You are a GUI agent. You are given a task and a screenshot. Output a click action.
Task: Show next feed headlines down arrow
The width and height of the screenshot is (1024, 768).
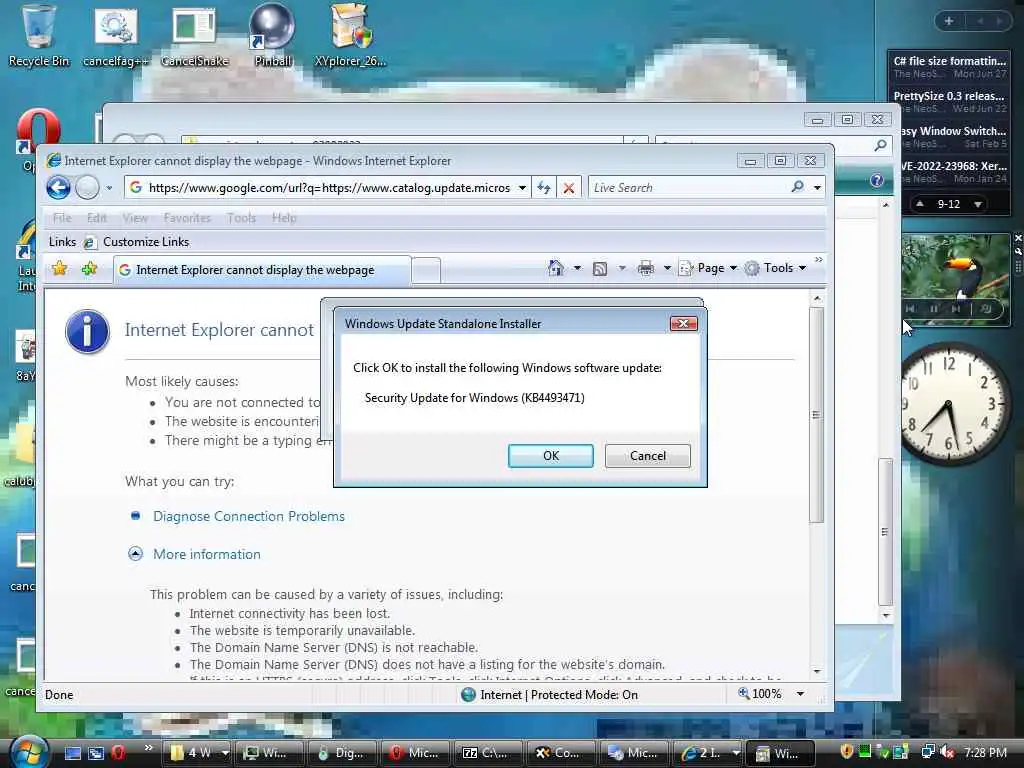click(x=978, y=204)
